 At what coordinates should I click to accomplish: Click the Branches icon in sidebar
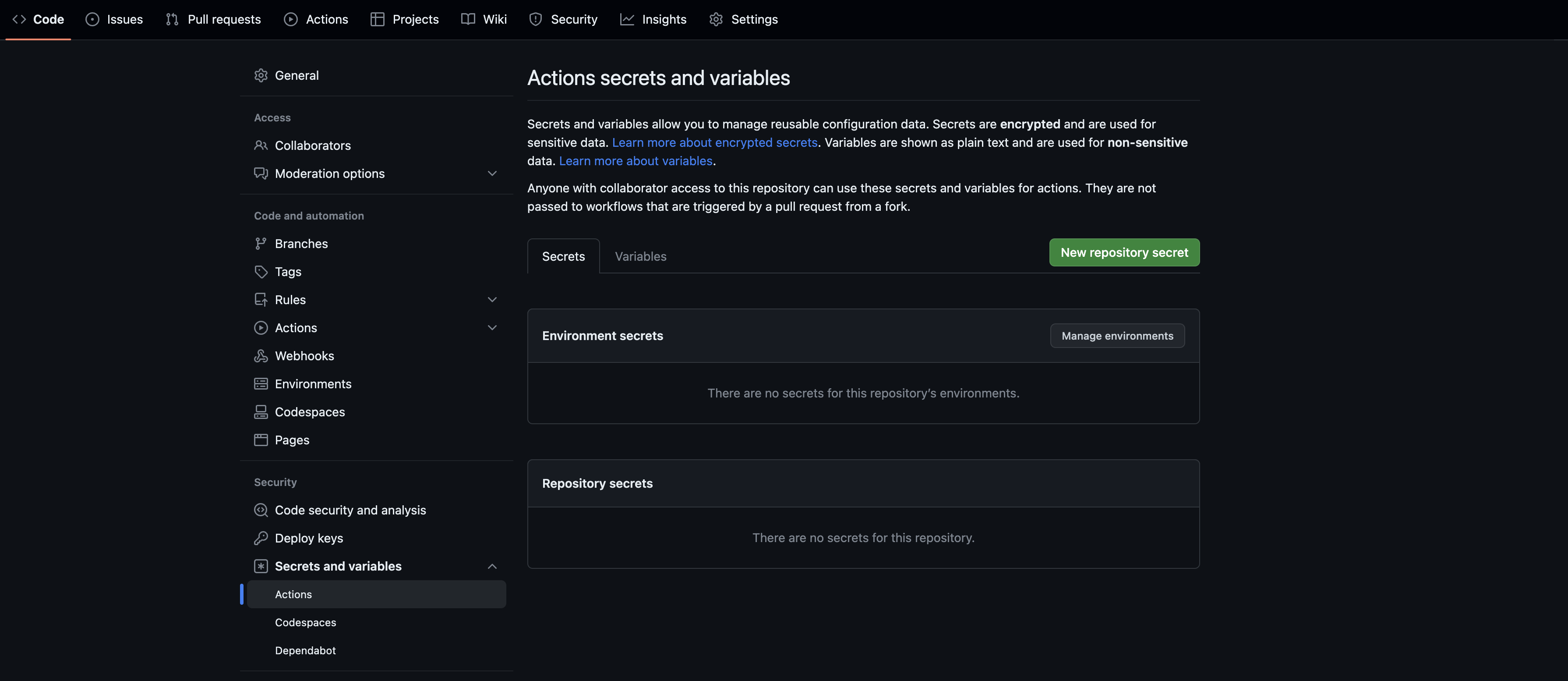coord(261,244)
